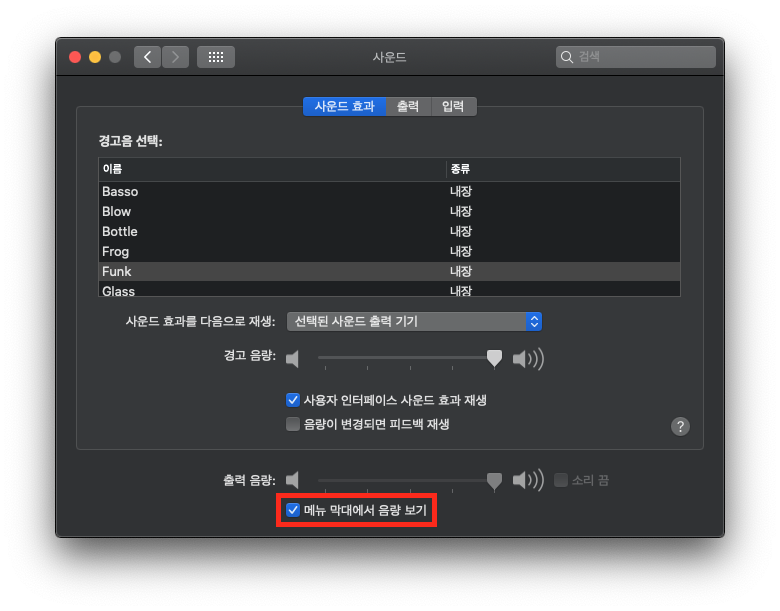Open help with the question mark button
780x611 pixels.
pyautogui.click(x=680, y=426)
